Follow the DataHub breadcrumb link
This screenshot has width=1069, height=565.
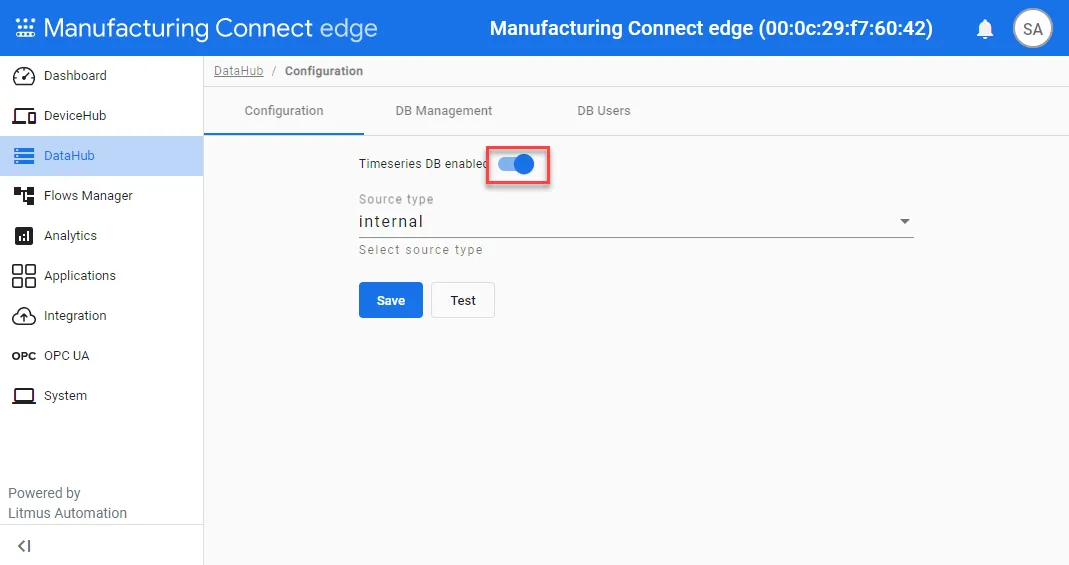239,71
